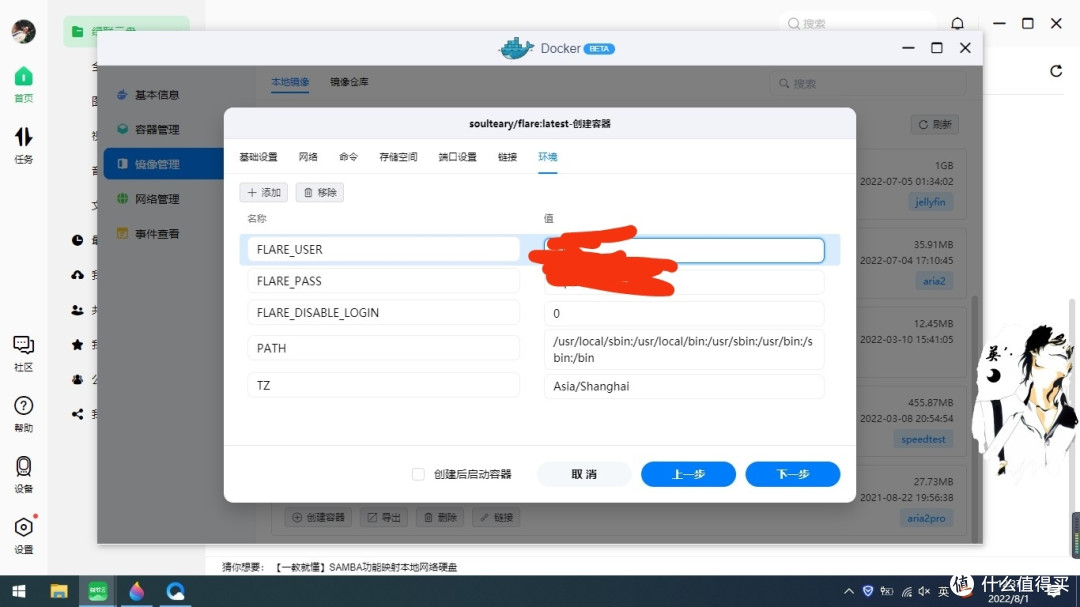
Task: Click the FLARE_USER name field
Action: pyautogui.click(x=384, y=249)
